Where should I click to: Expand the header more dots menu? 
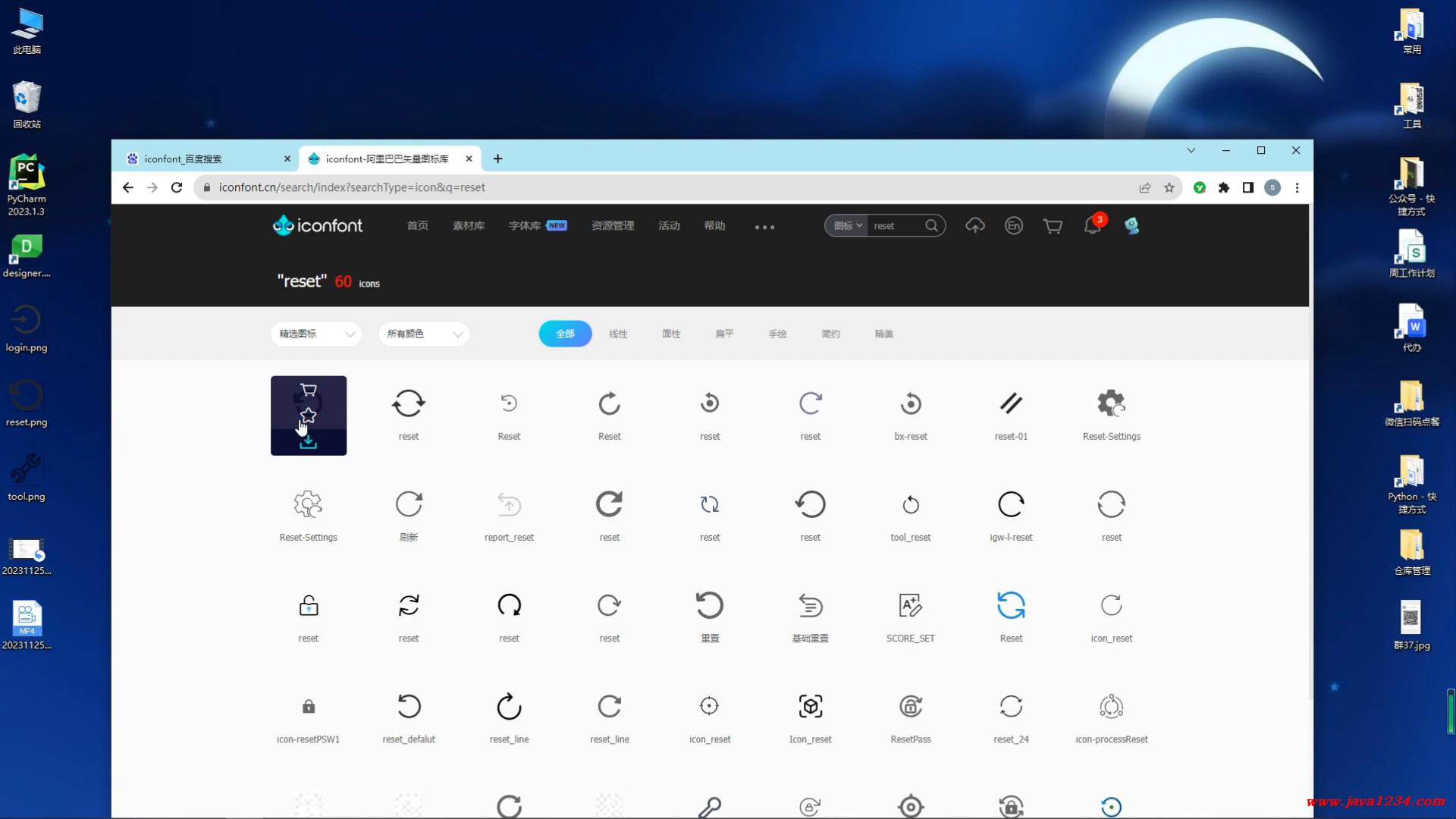[x=764, y=227]
